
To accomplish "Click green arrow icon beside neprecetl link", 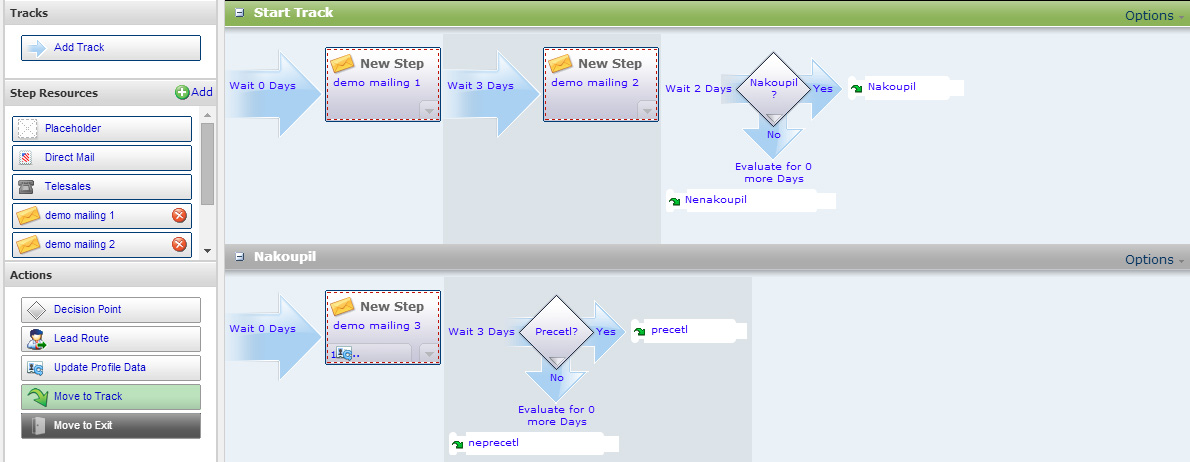I will 457,445.
